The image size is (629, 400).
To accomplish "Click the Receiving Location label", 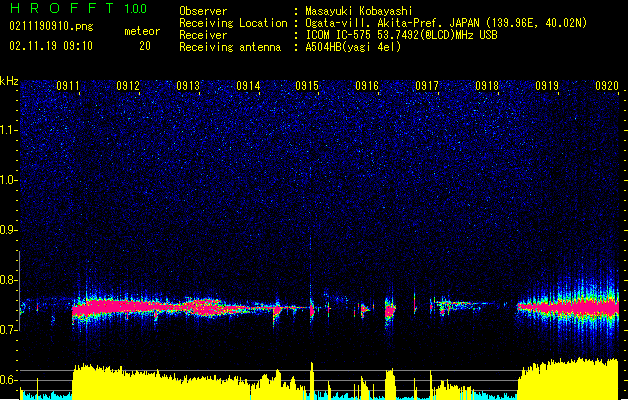I will (233, 23).
